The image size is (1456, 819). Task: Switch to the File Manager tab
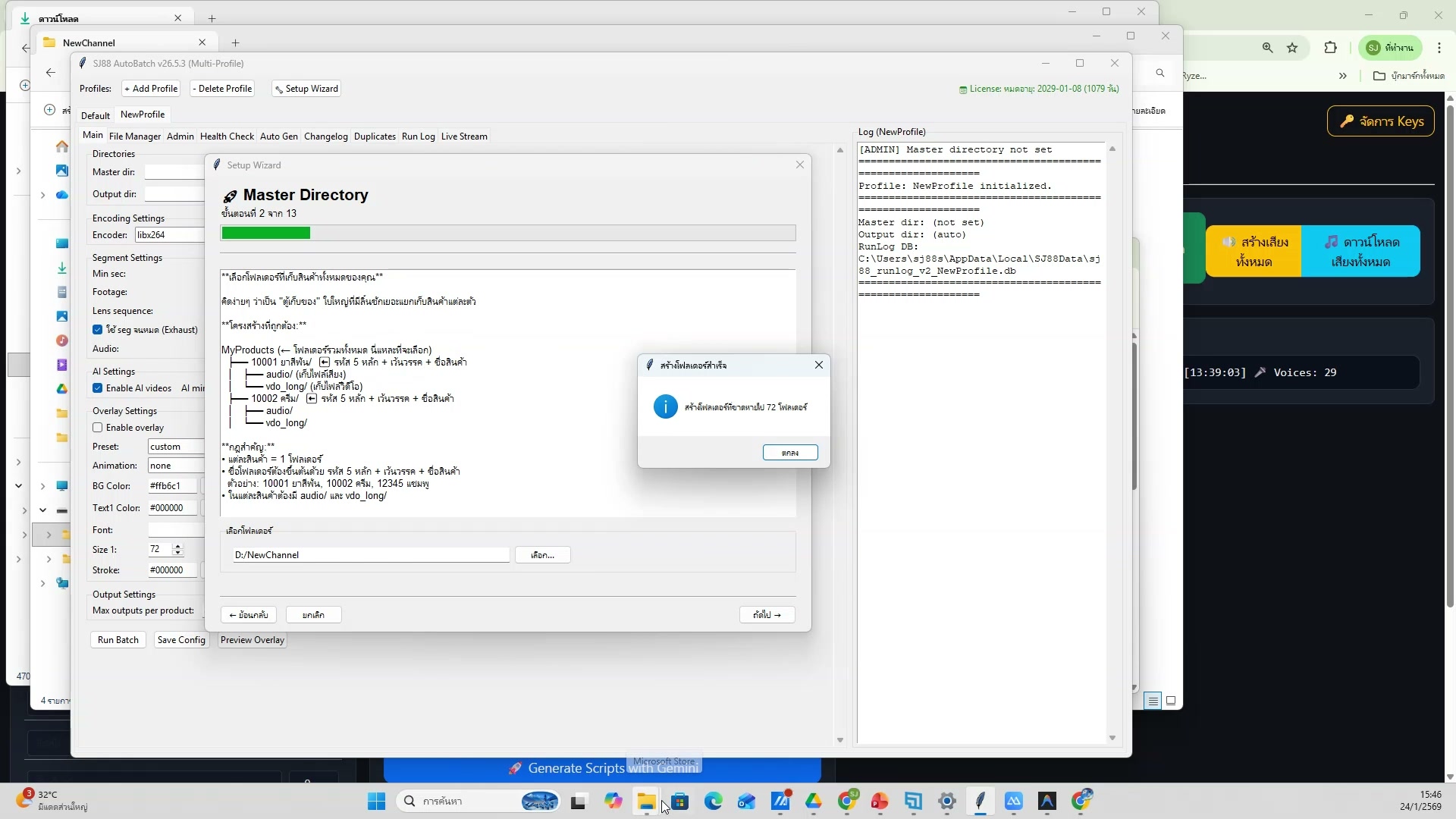(x=134, y=136)
